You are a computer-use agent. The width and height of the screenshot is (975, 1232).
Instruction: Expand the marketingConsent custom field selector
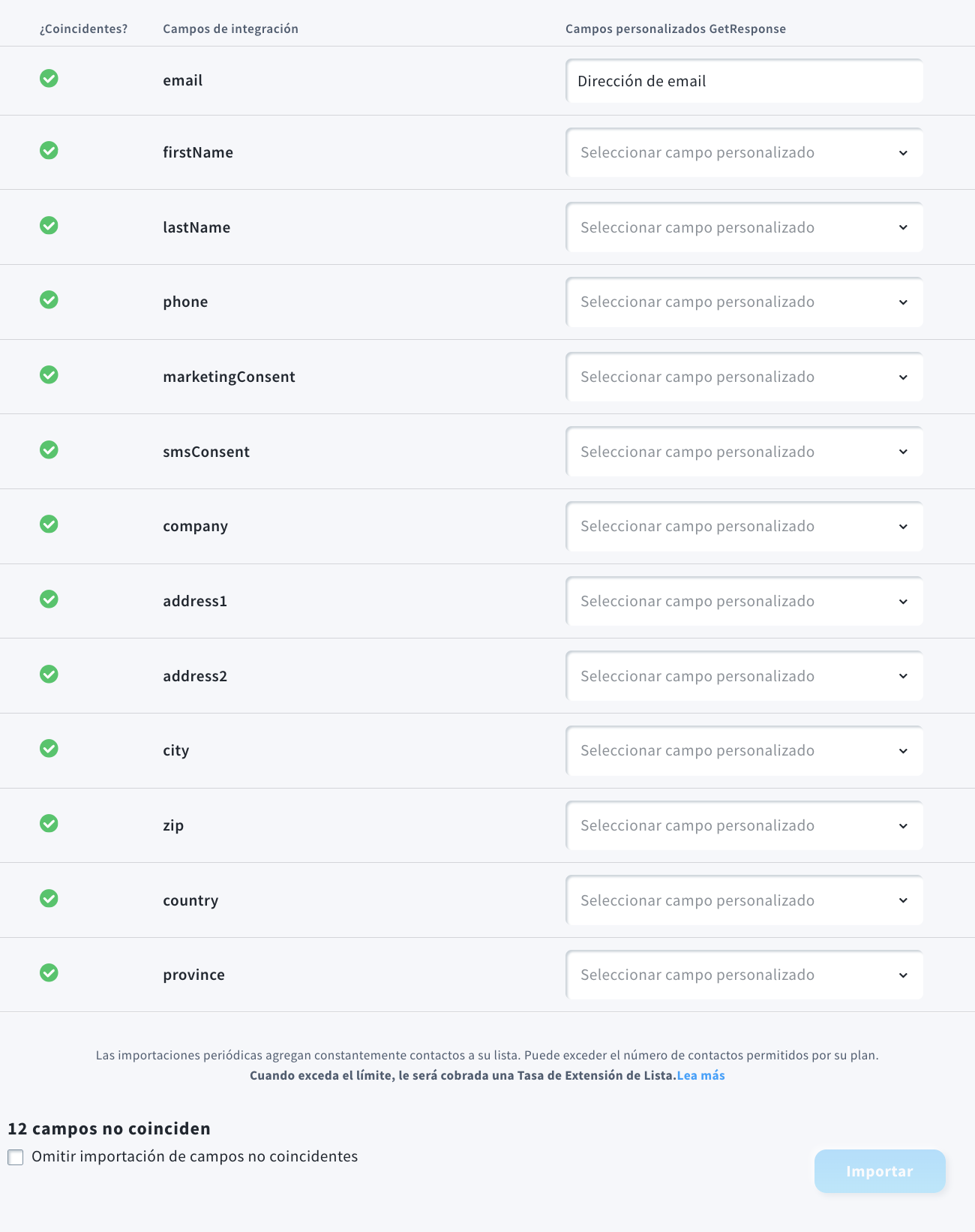744,377
